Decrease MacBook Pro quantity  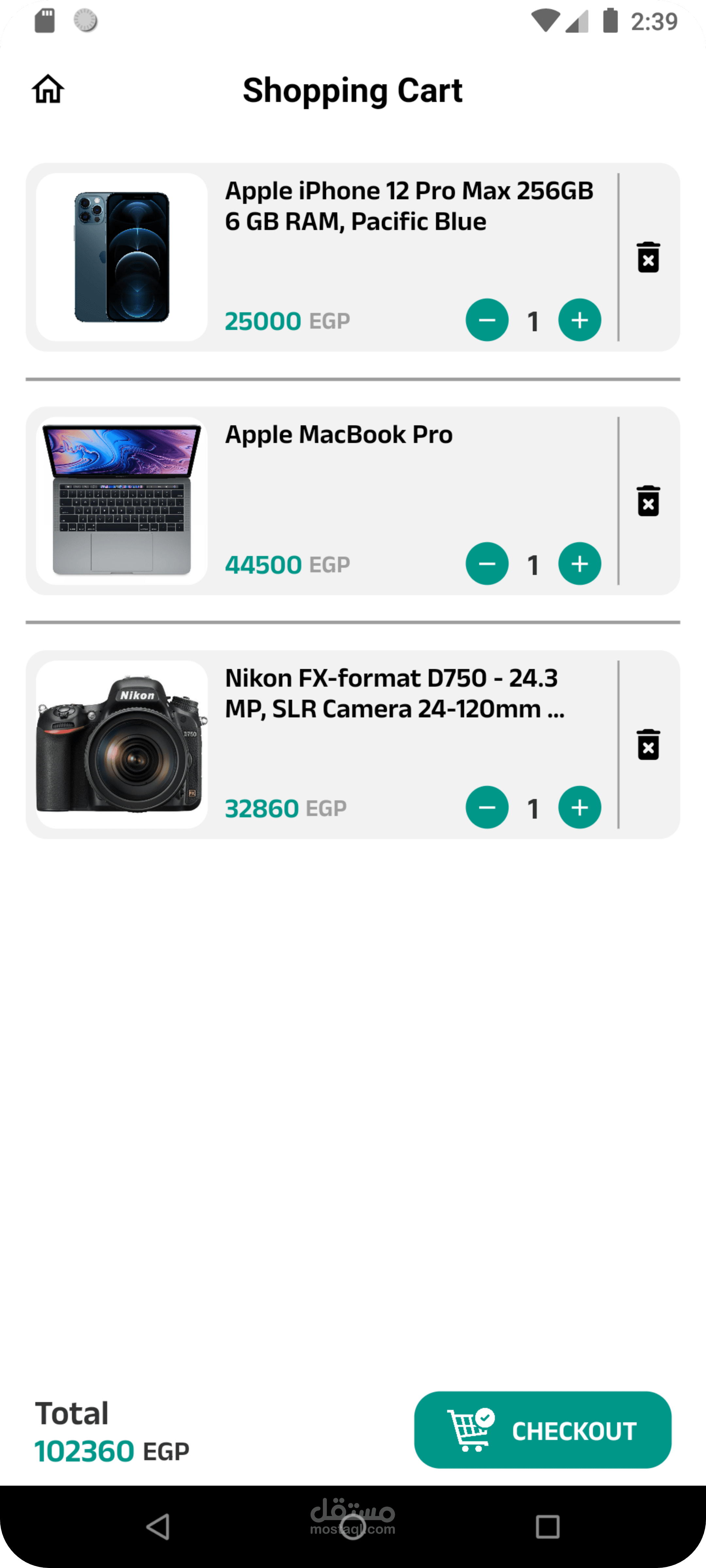pyautogui.click(x=487, y=563)
